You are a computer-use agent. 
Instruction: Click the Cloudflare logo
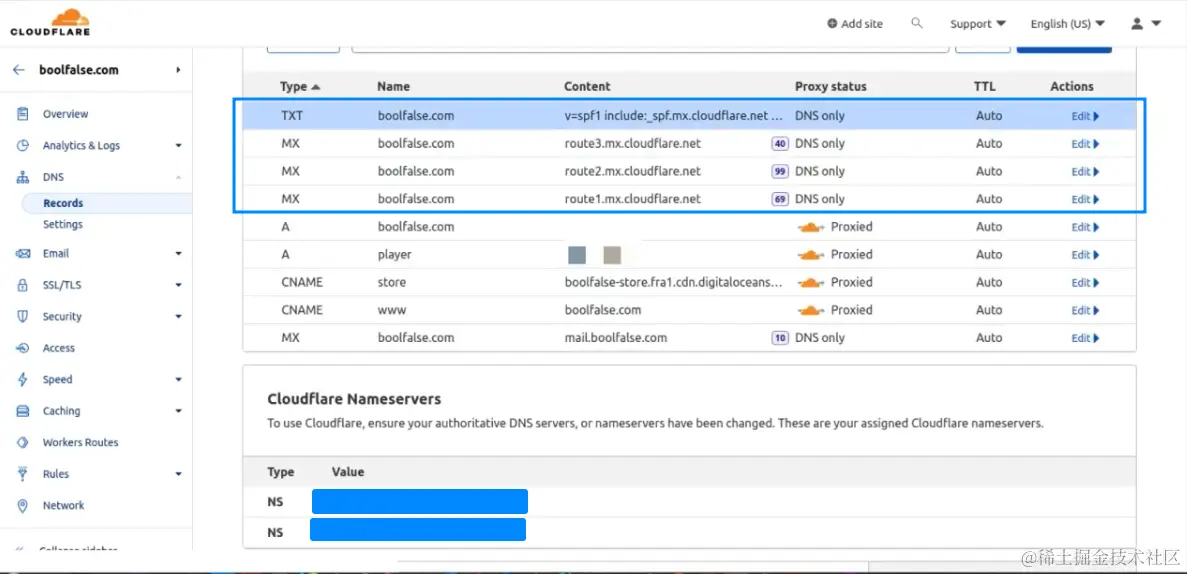[50, 23]
